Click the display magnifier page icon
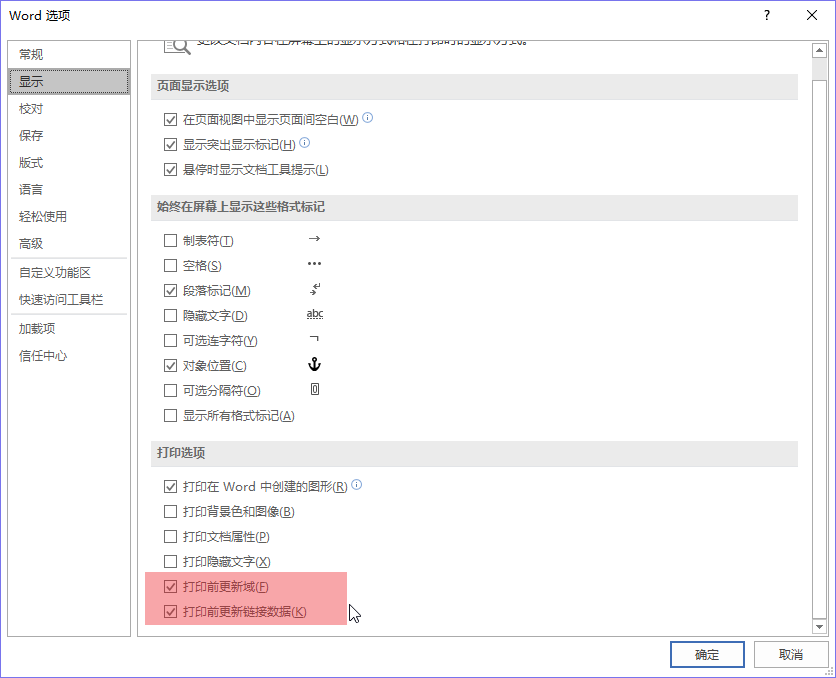The width and height of the screenshot is (836, 678). (x=177, y=47)
